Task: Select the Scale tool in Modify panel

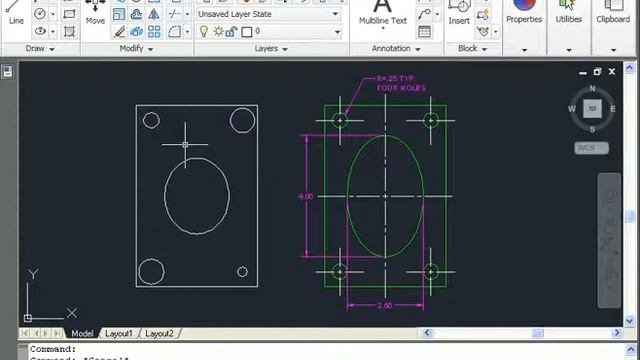Action: [x=119, y=14]
